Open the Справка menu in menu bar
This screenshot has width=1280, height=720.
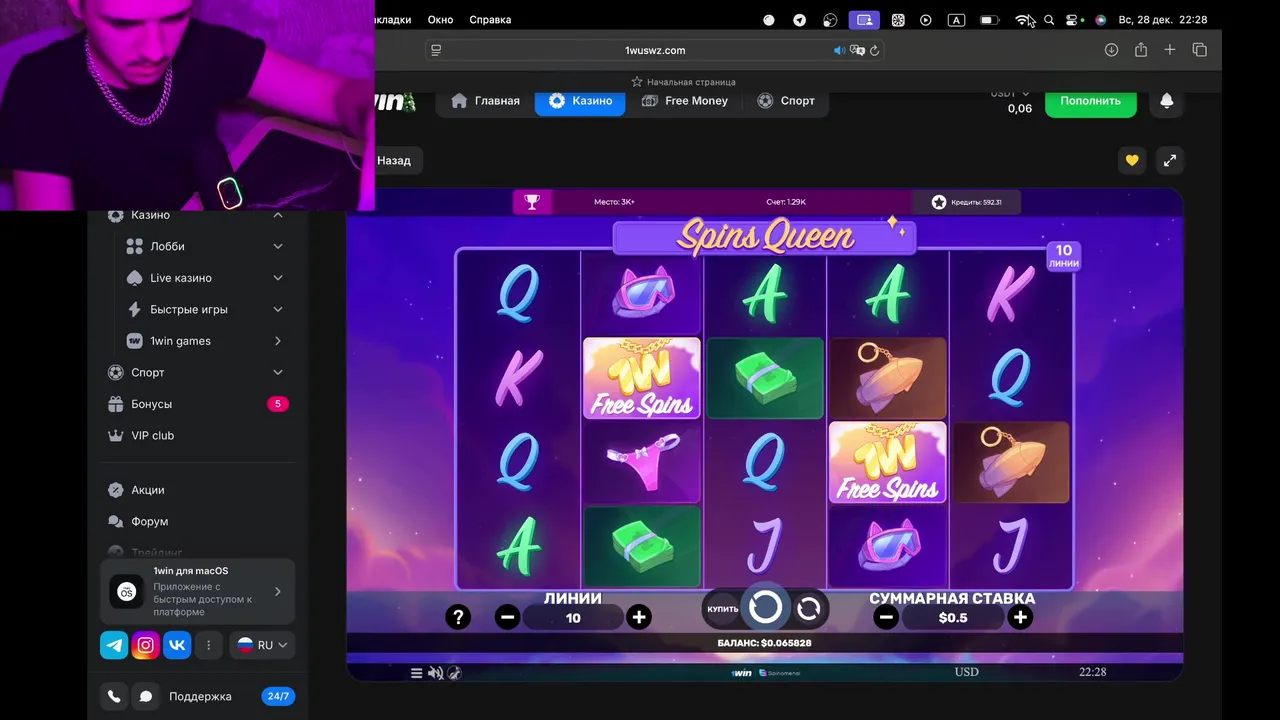[490, 20]
